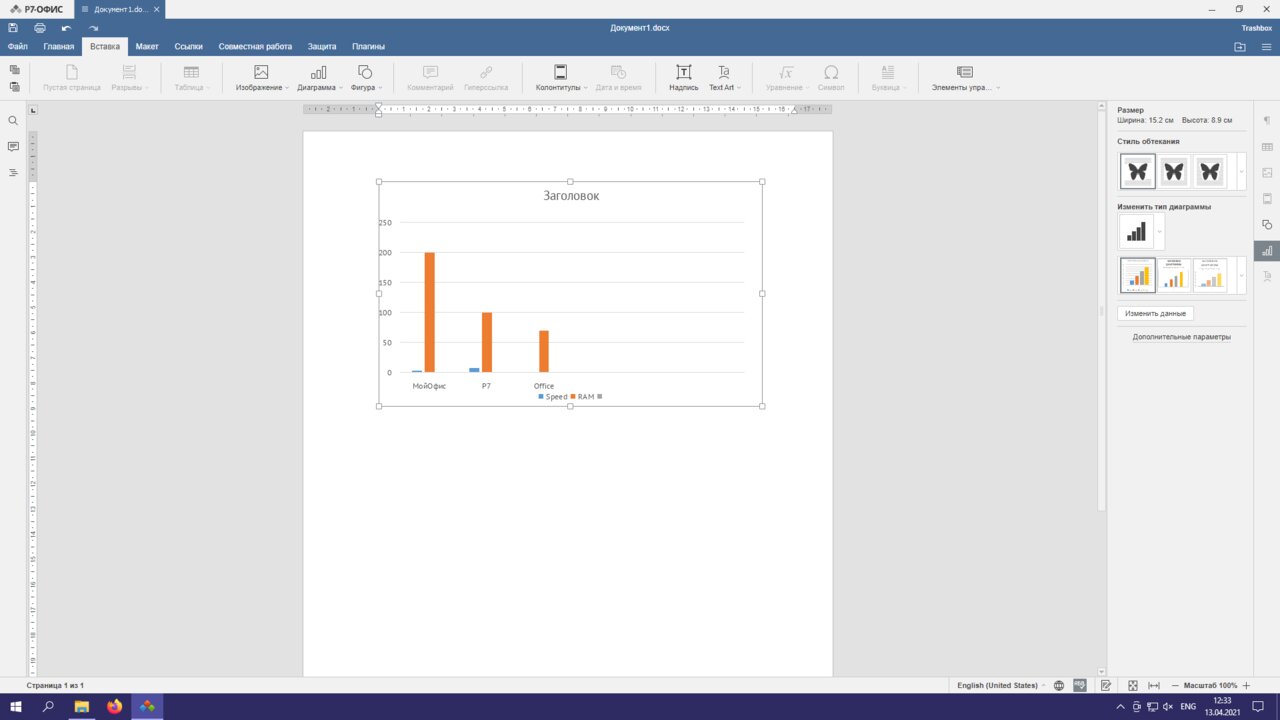This screenshot has height=720, width=1280.
Task: Click the zoom in plus button
Action: coord(1246,685)
